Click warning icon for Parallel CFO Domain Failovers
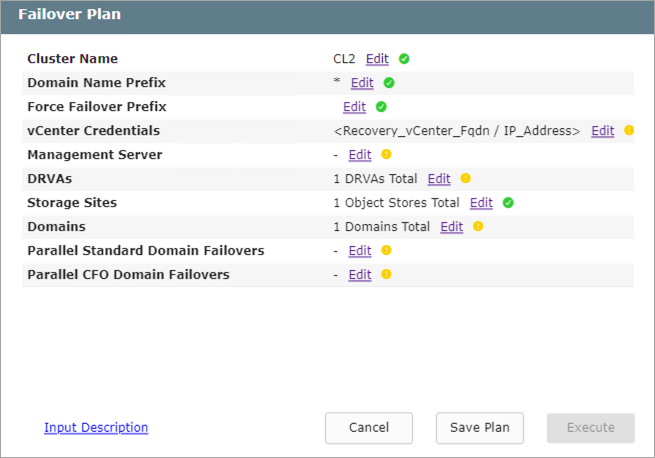655x458 pixels. pyautogui.click(x=386, y=275)
